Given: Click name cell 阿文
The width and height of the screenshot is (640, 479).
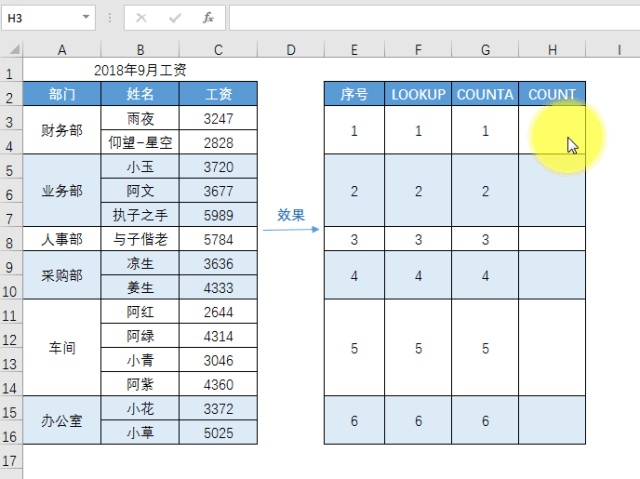Looking at the screenshot, I should click(x=140, y=191).
